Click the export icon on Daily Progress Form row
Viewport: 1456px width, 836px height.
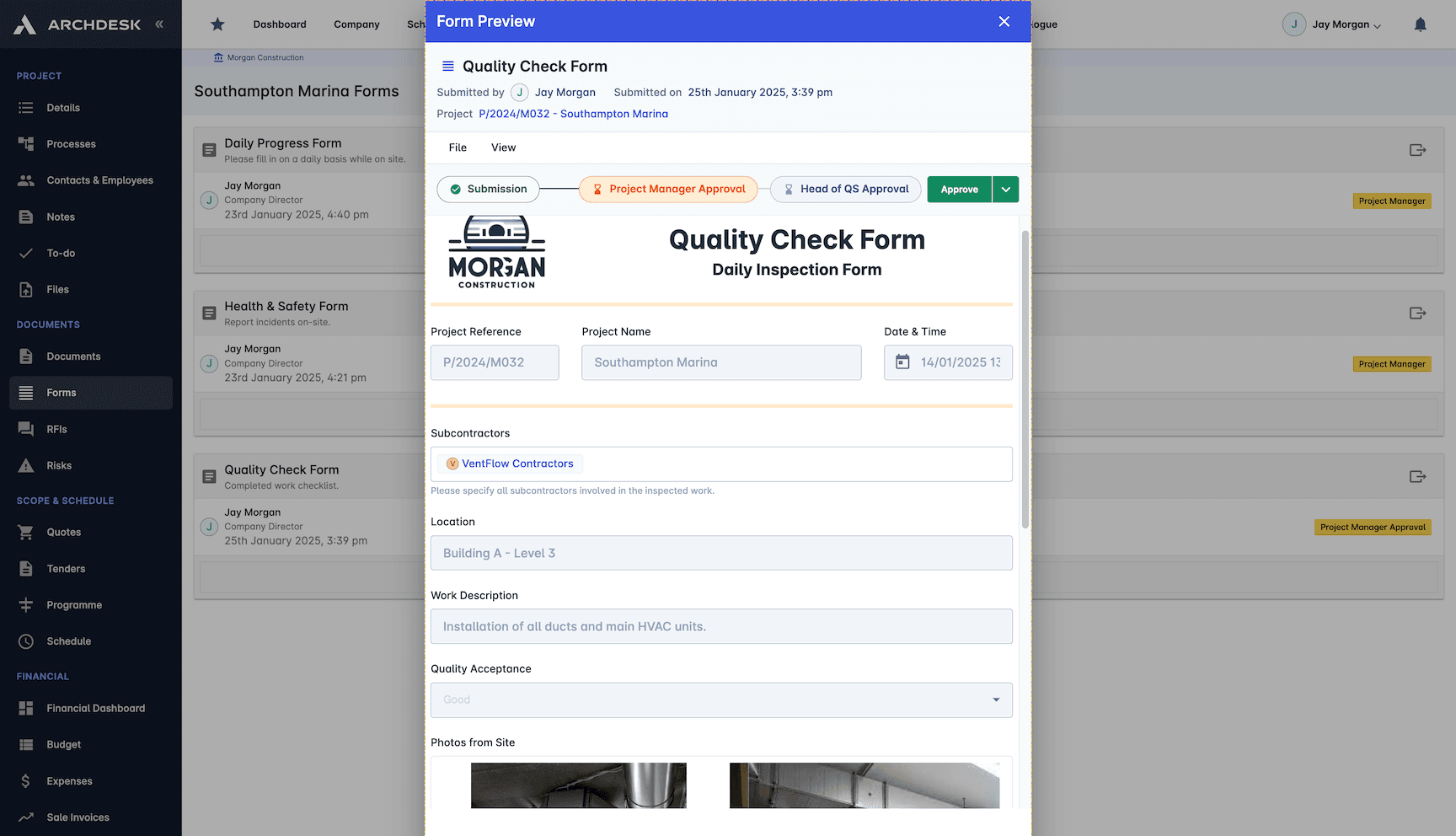click(1417, 149)
